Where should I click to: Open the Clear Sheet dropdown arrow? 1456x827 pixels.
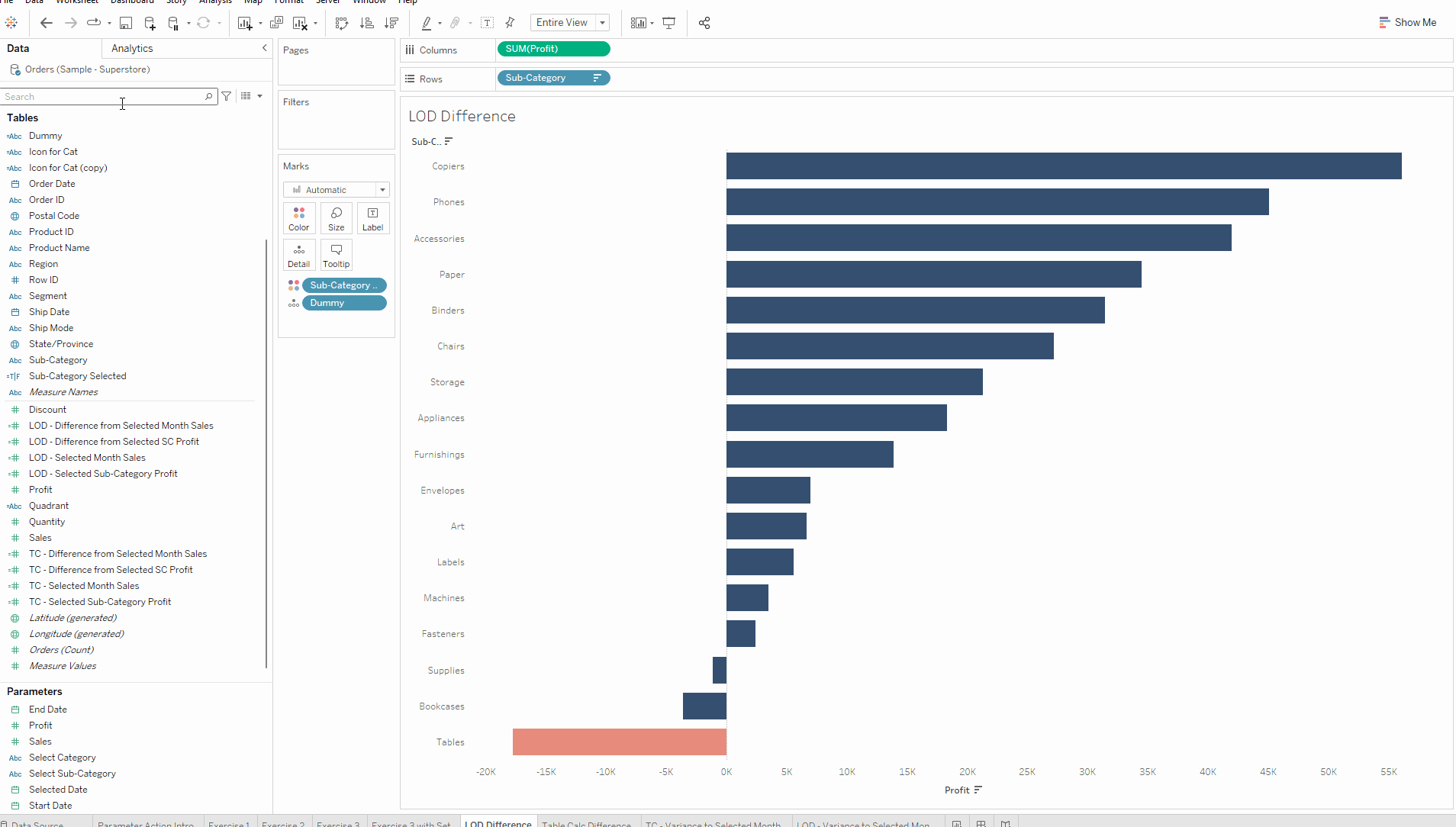pos(315,24)
